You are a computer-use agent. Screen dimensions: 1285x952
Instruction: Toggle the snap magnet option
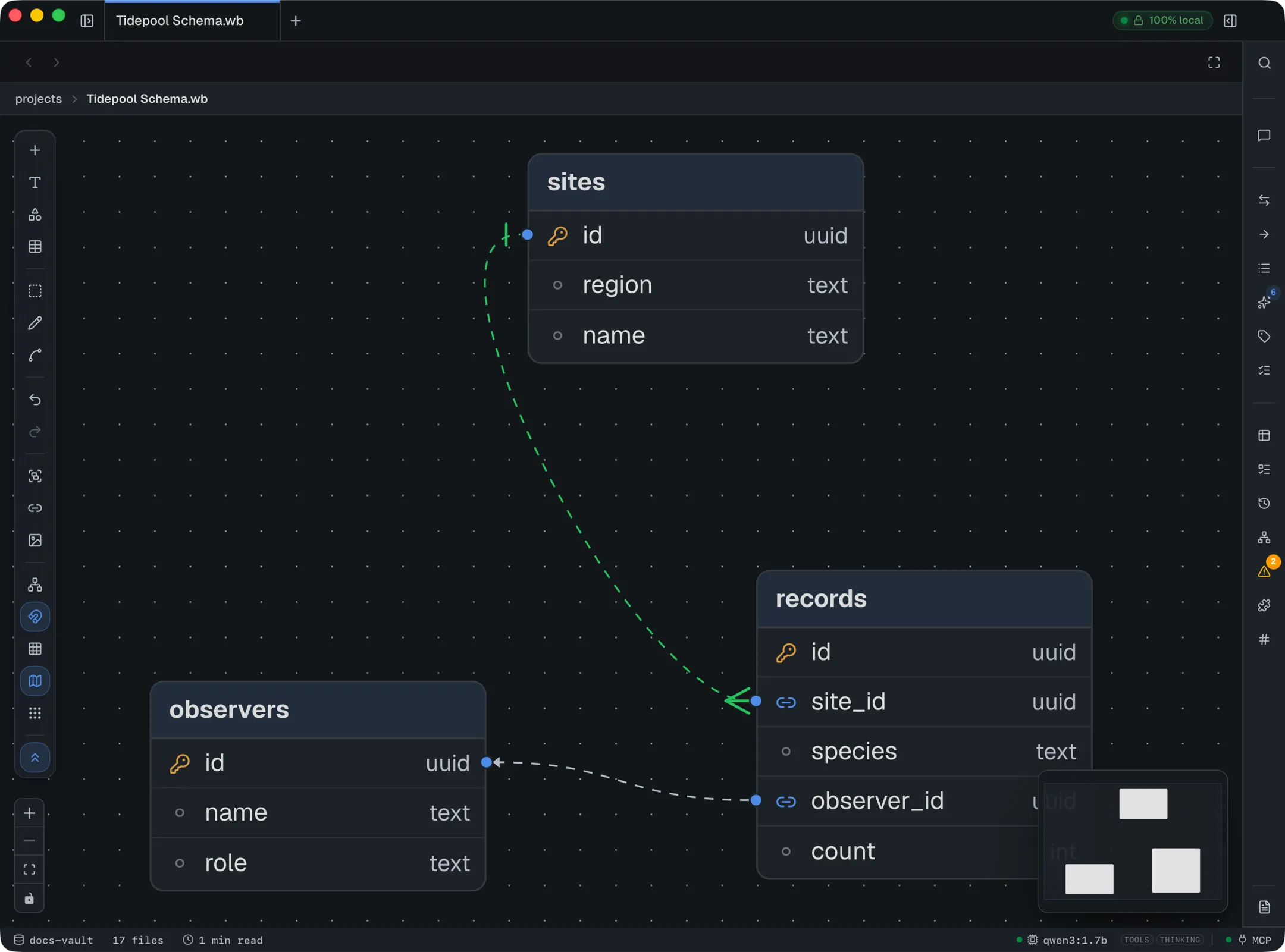pyautogui.click(x=35, y=617)
